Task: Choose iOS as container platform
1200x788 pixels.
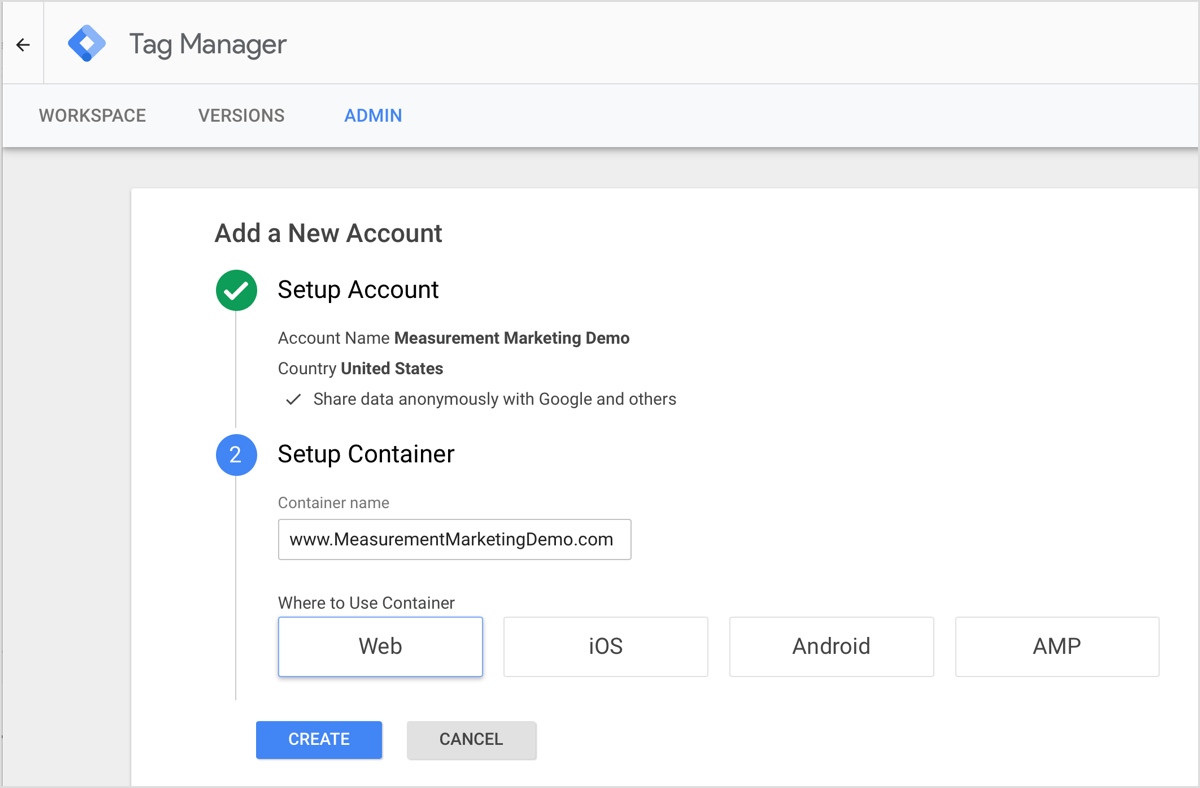Action: coord(605,647)
